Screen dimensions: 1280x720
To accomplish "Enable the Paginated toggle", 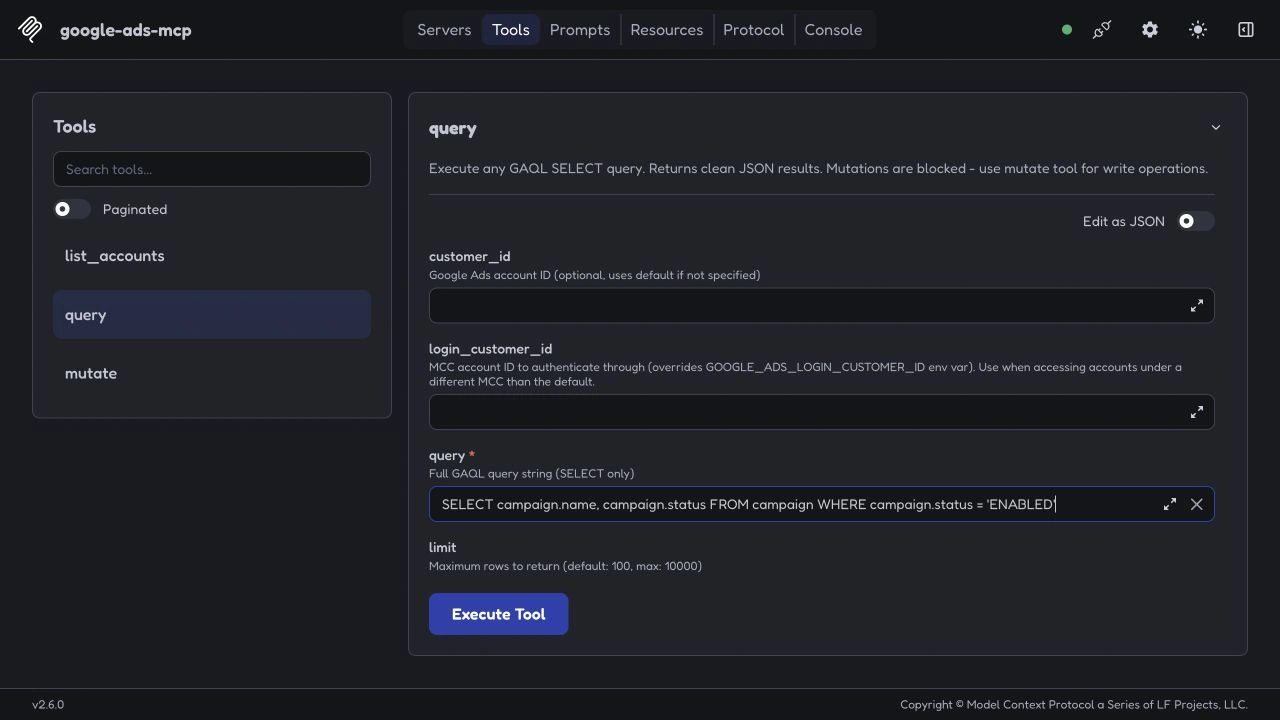I will 72,209.
